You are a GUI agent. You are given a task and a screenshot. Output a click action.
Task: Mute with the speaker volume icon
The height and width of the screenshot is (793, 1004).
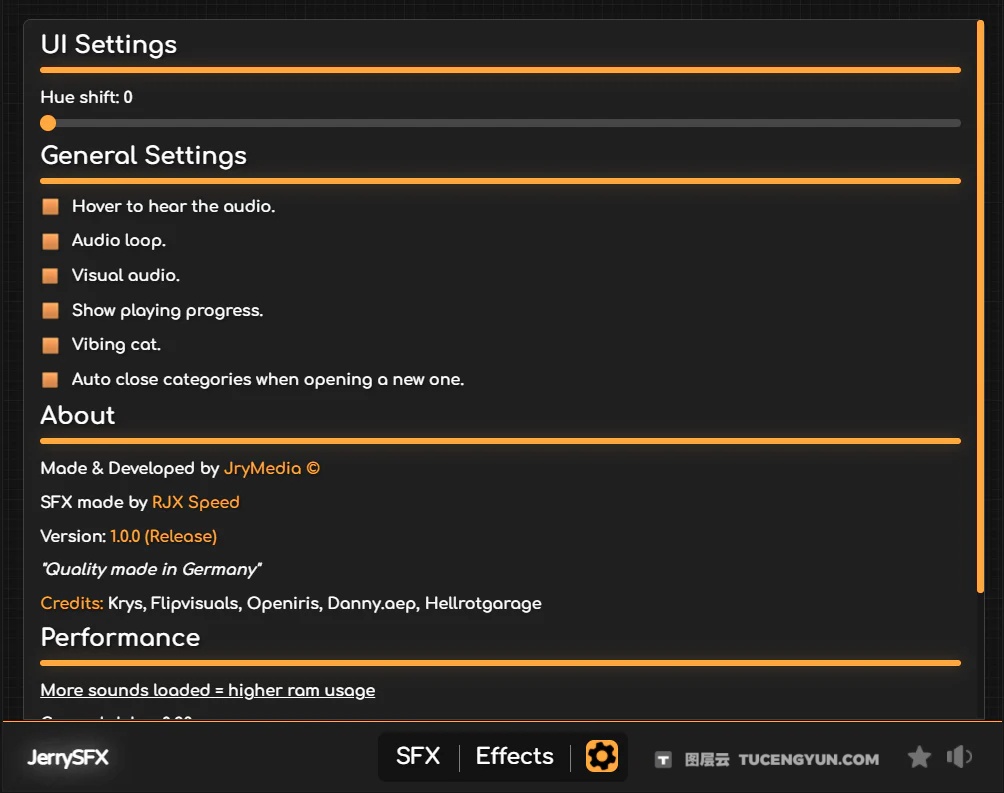pos(959,756)
